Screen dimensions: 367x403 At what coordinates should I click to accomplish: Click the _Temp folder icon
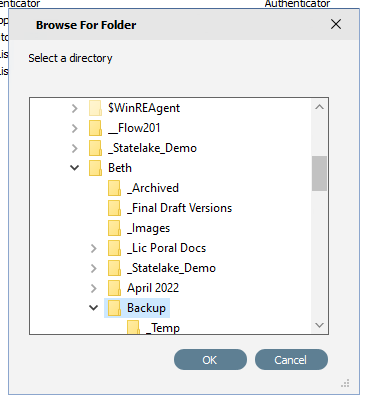coord(133,327)
